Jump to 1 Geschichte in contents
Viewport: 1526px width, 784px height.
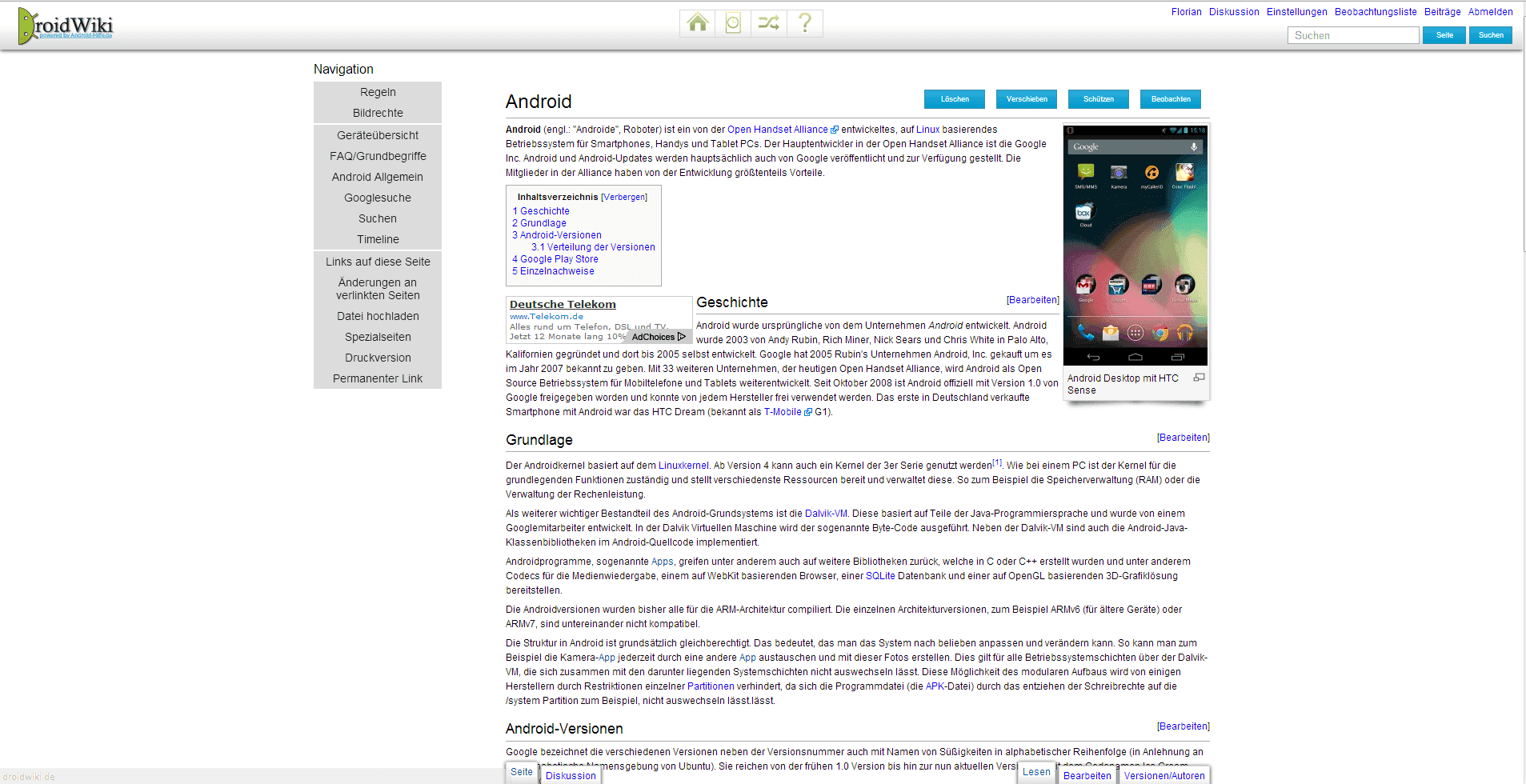541,211
